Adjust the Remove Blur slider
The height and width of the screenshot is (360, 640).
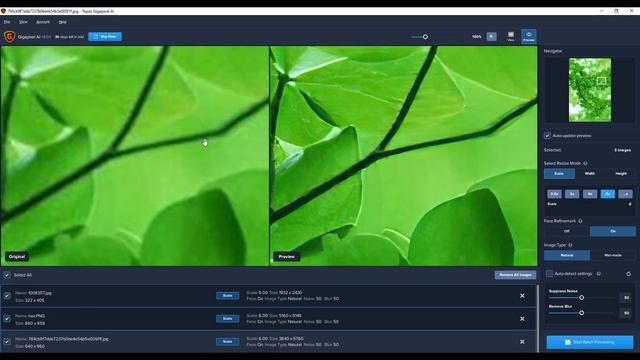(x=581, y=313)
